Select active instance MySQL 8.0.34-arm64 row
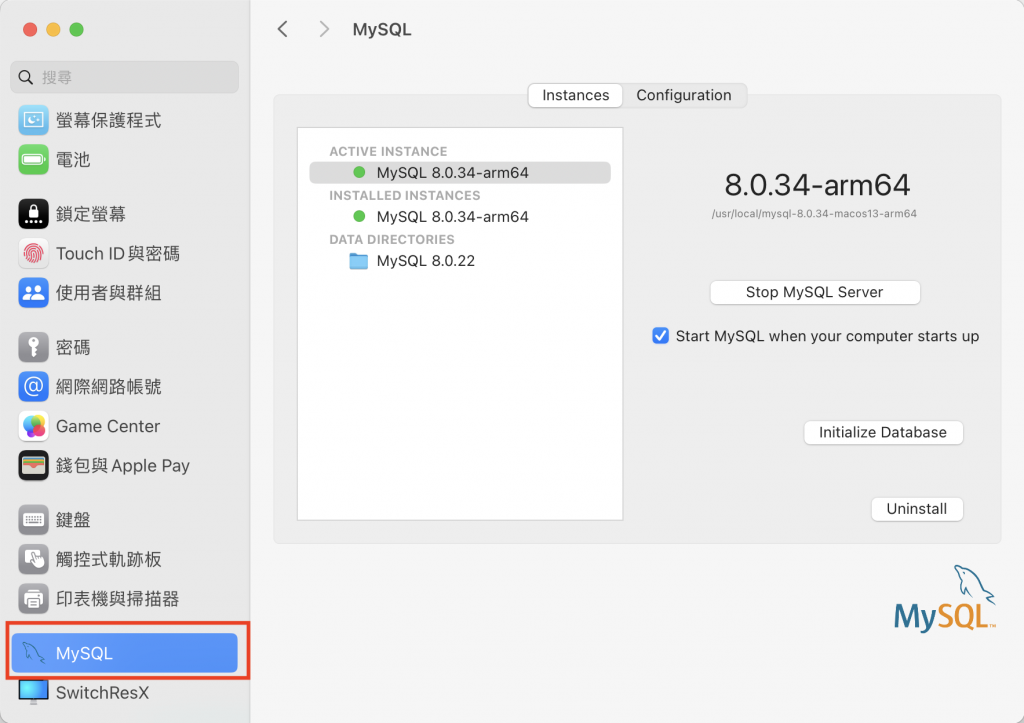 click(460, 172)
